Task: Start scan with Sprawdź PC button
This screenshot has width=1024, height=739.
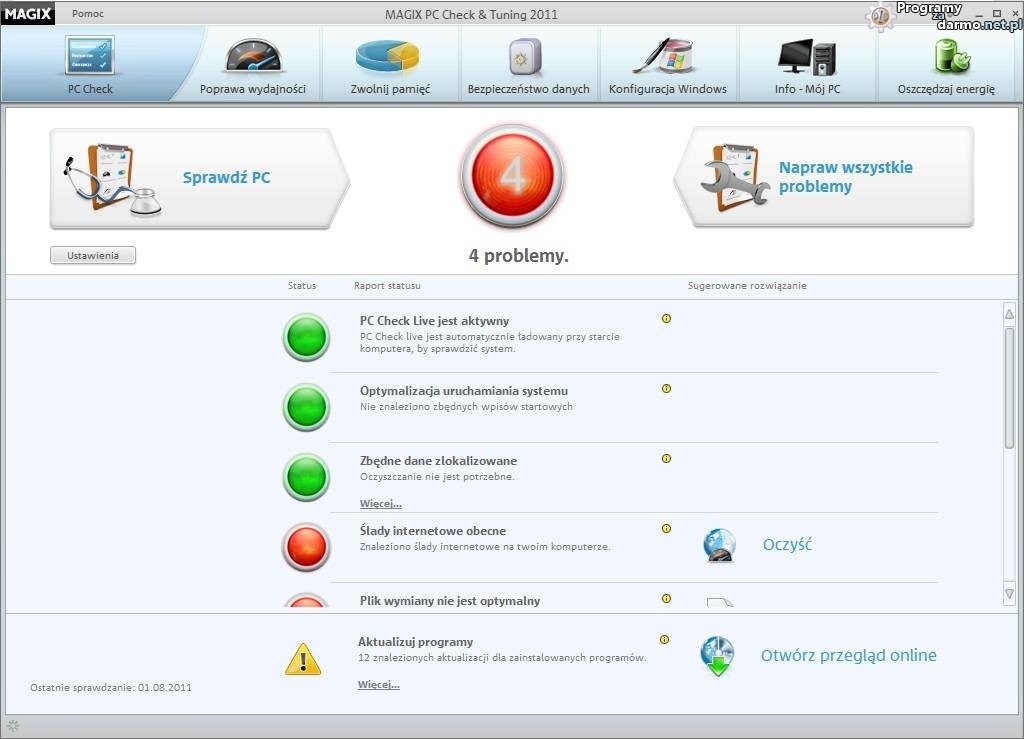Action: click(x=198, y=178)
